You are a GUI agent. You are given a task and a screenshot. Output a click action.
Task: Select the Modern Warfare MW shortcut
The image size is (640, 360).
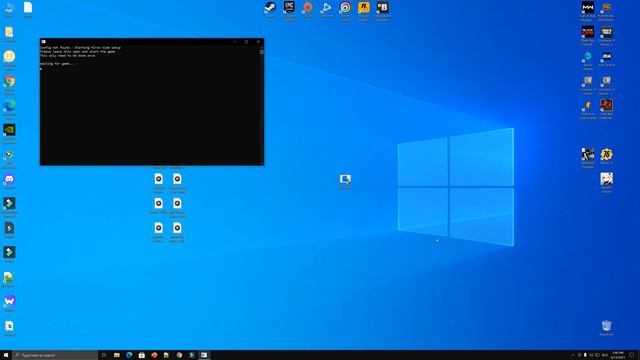588,7
